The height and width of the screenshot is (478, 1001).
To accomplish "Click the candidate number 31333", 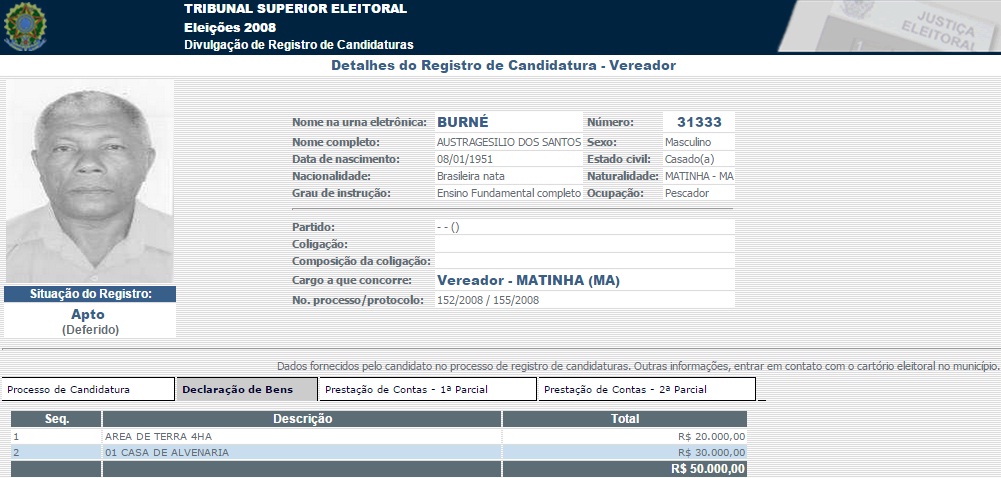I will 698,122.
